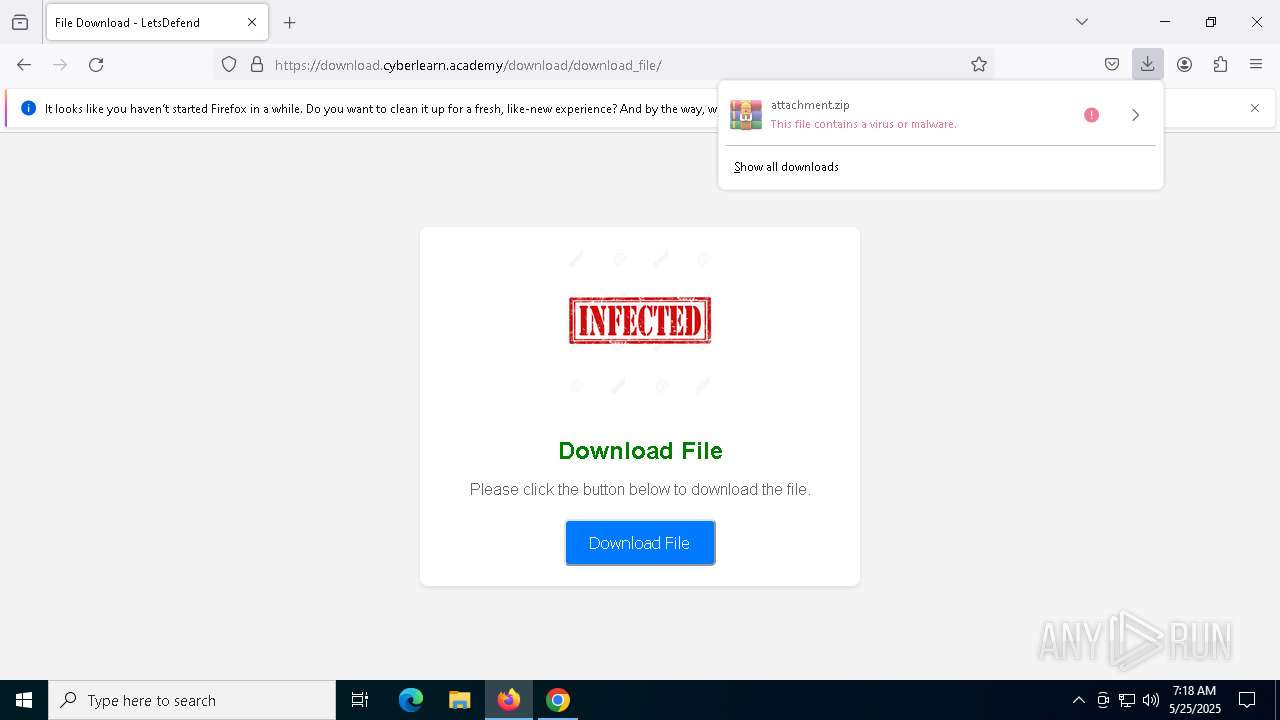The height and width of the screenshot is (720, 1280).
Task: Restore down the Firefox window
Action: (1211, 22)
